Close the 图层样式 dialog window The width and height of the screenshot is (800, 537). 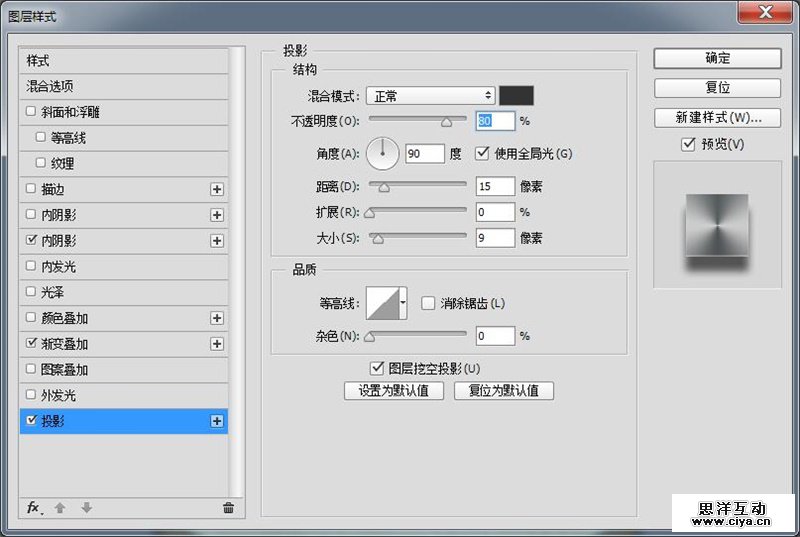(765, 12)
